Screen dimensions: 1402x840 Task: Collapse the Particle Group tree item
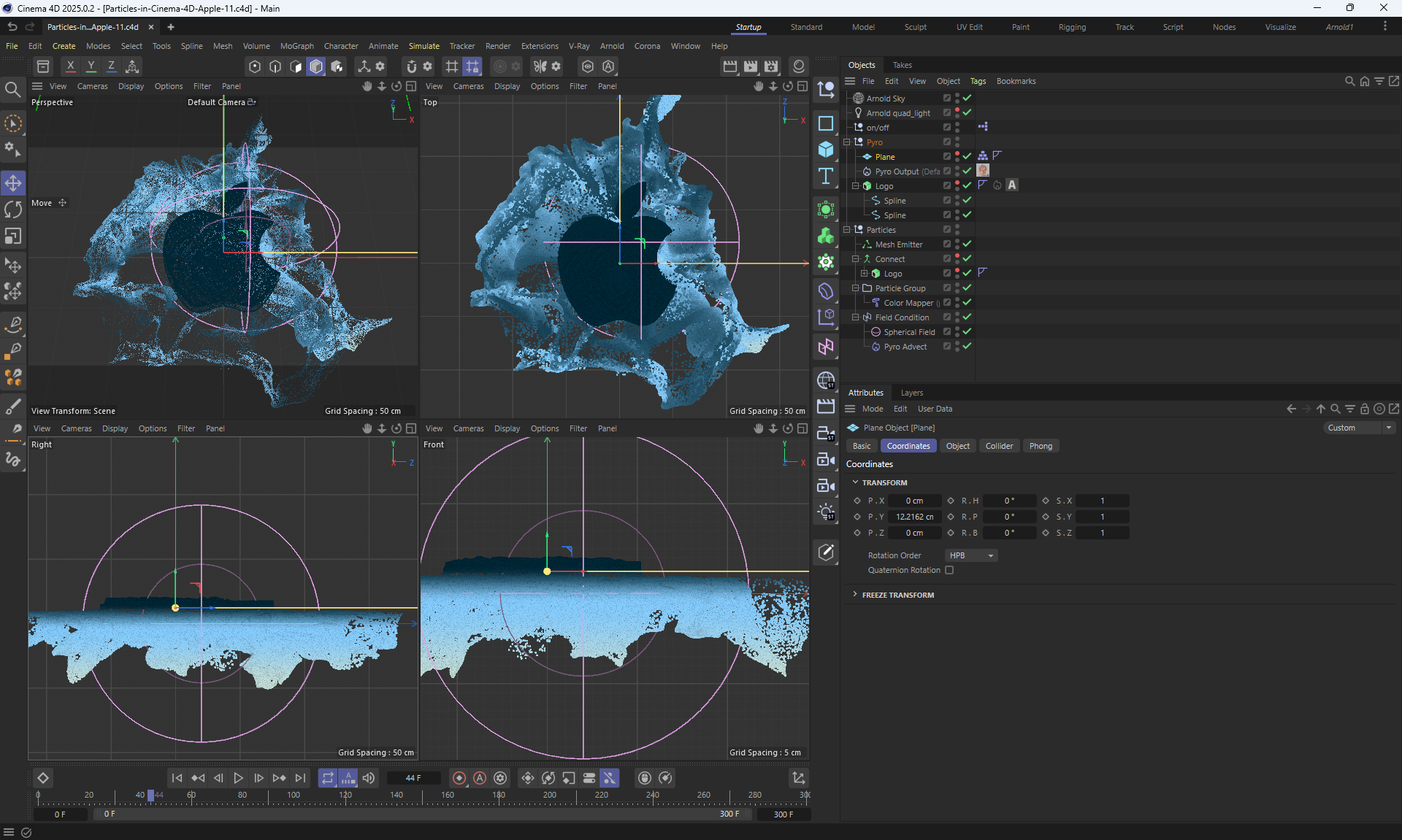[855, 288]
